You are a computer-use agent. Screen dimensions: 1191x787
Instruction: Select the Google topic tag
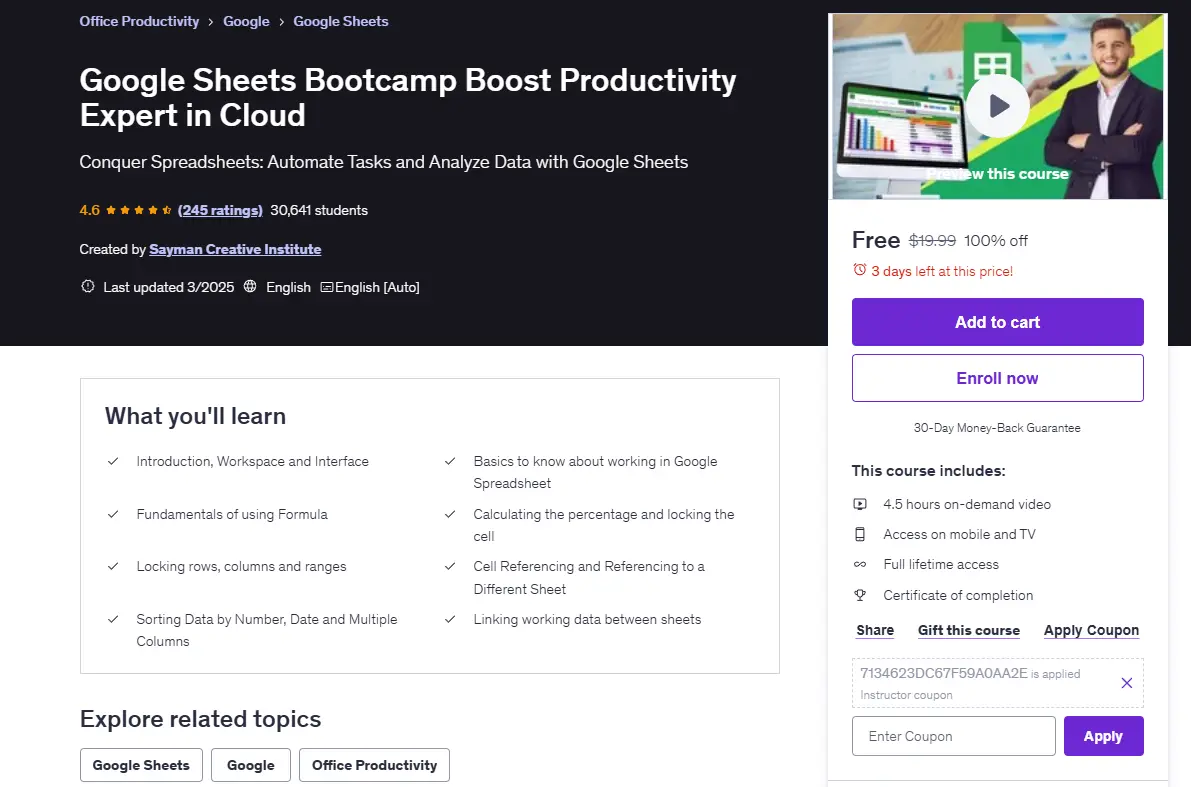[251, 765]
